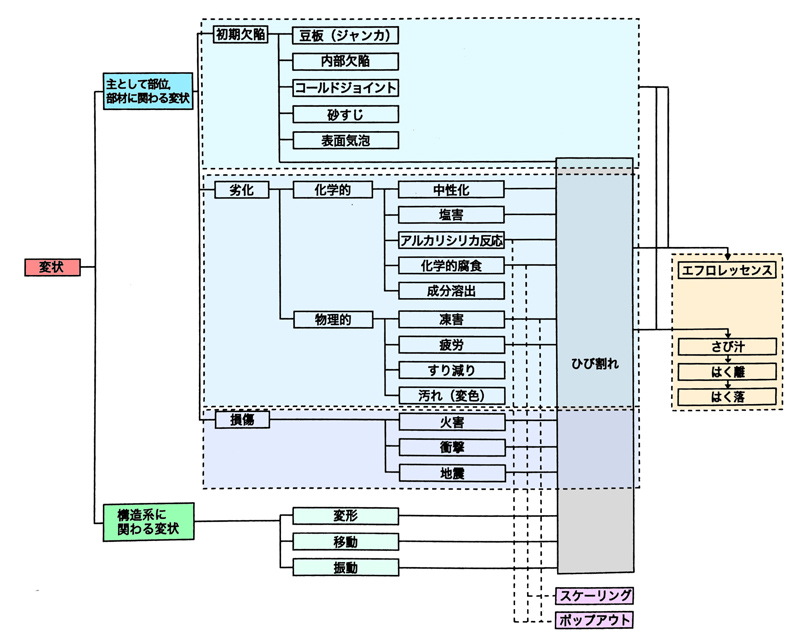The height and width of the screenshot is (638, 800).
Task: Select the 地震 box
Action: point(451,472)
